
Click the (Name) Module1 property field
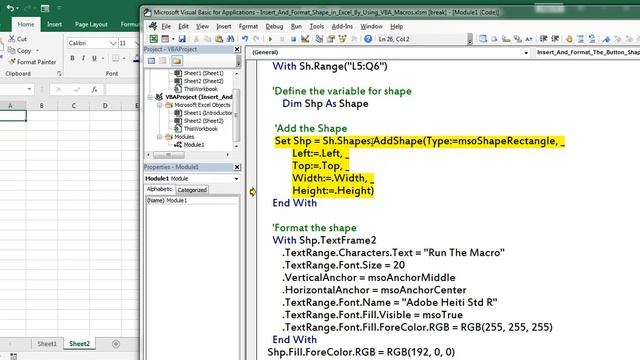tap(192, 200)
